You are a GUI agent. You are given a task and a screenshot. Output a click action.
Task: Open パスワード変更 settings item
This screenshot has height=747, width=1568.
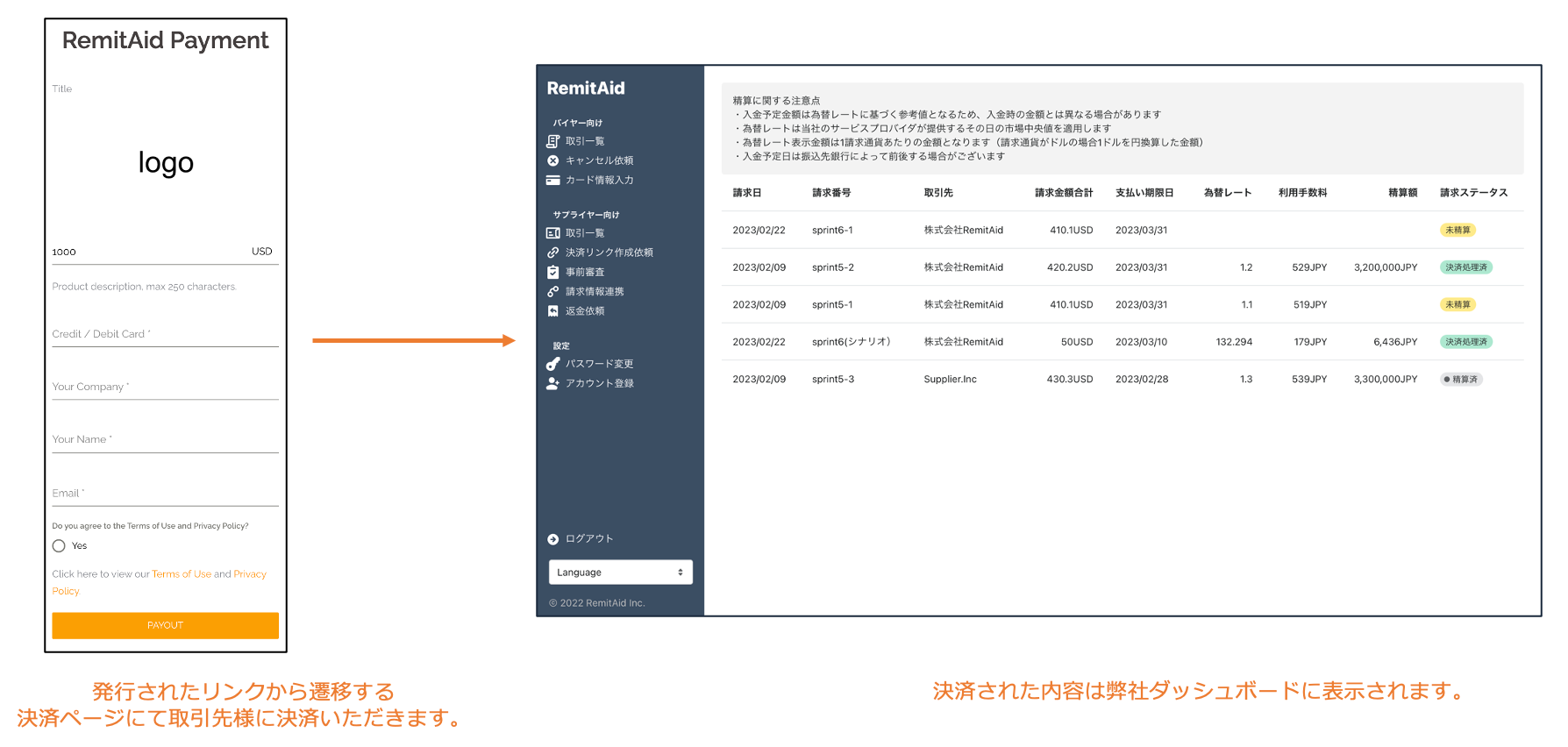click(x=599, y=364)
